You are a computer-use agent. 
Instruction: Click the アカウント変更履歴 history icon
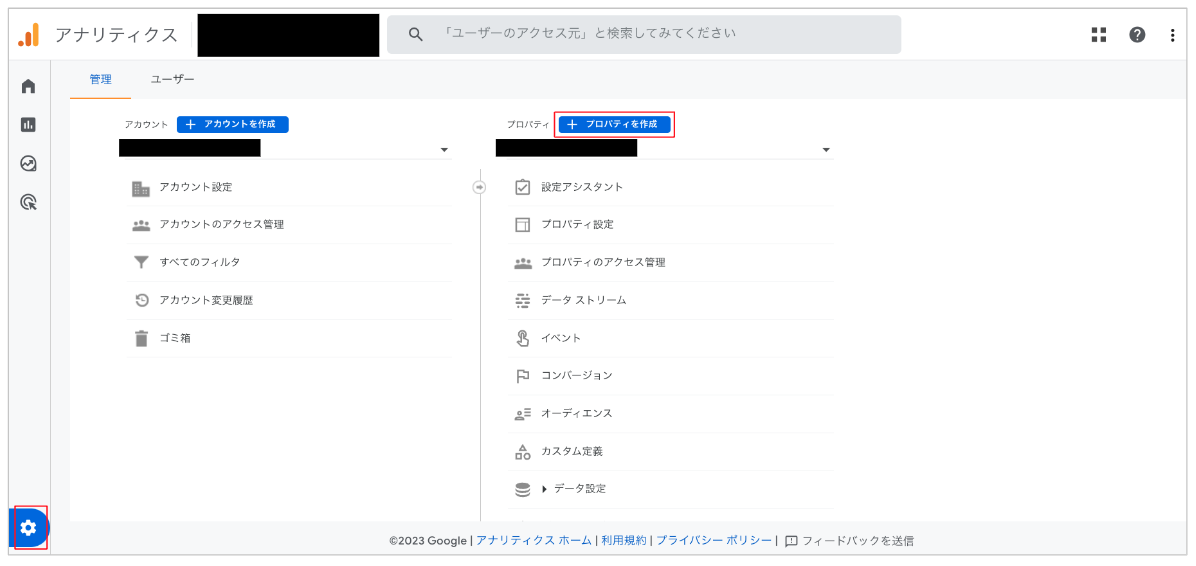pos(141,301)
